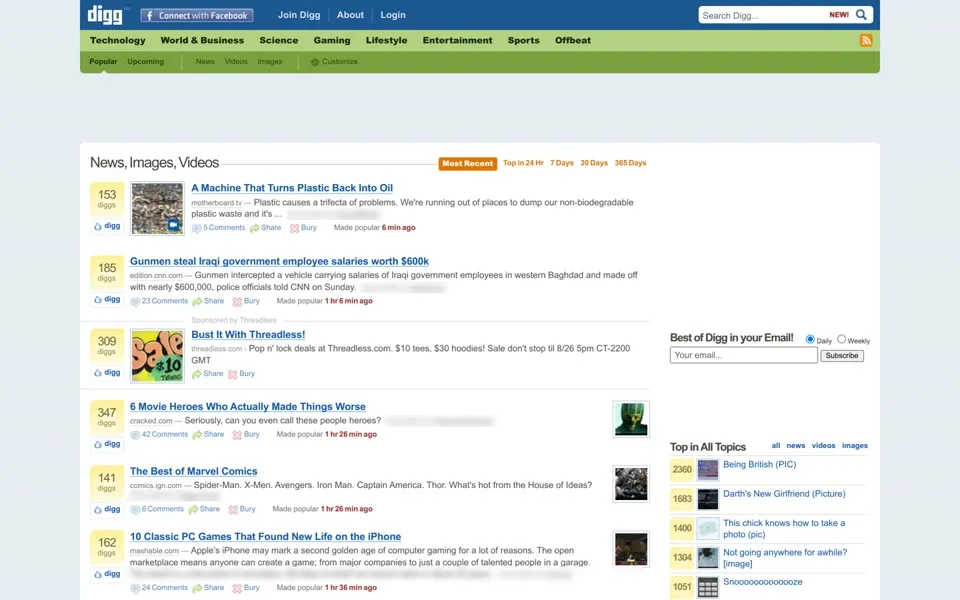Share the Threadless sponsored story
The height and width of the screenshot is (600, 960).
tap(208, 373)
